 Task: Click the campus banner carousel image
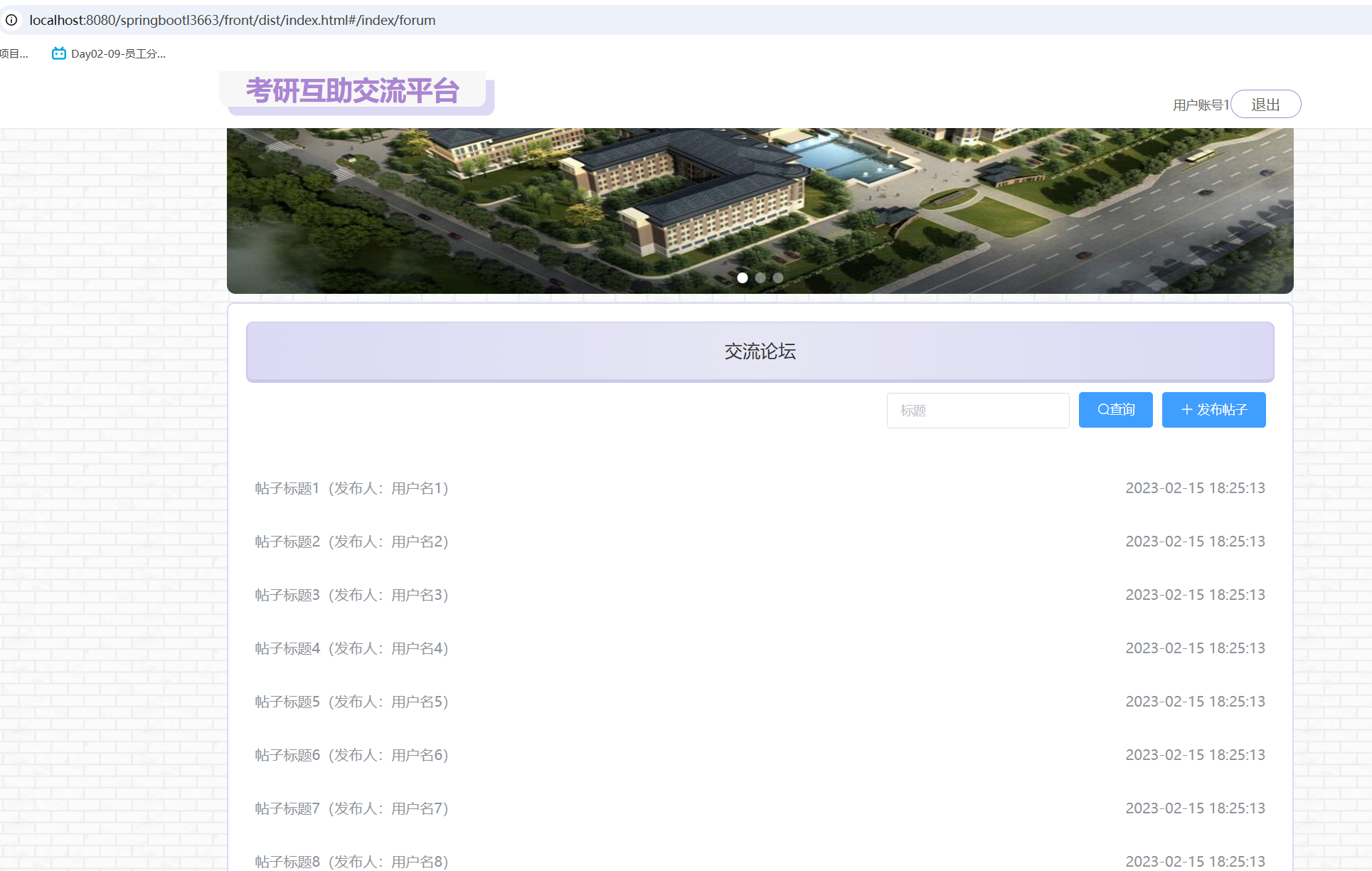pos(760,206)
